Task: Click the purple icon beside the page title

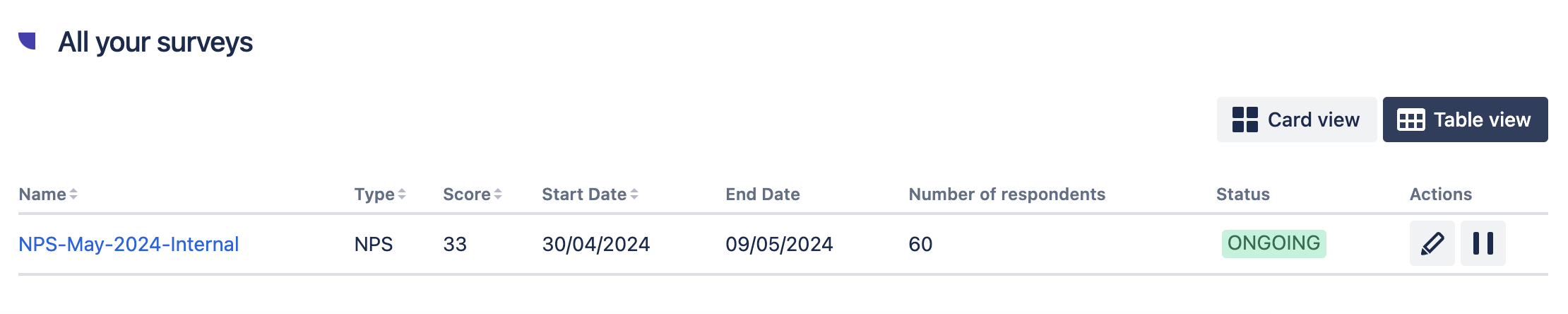Action: [x=28, y=41]
